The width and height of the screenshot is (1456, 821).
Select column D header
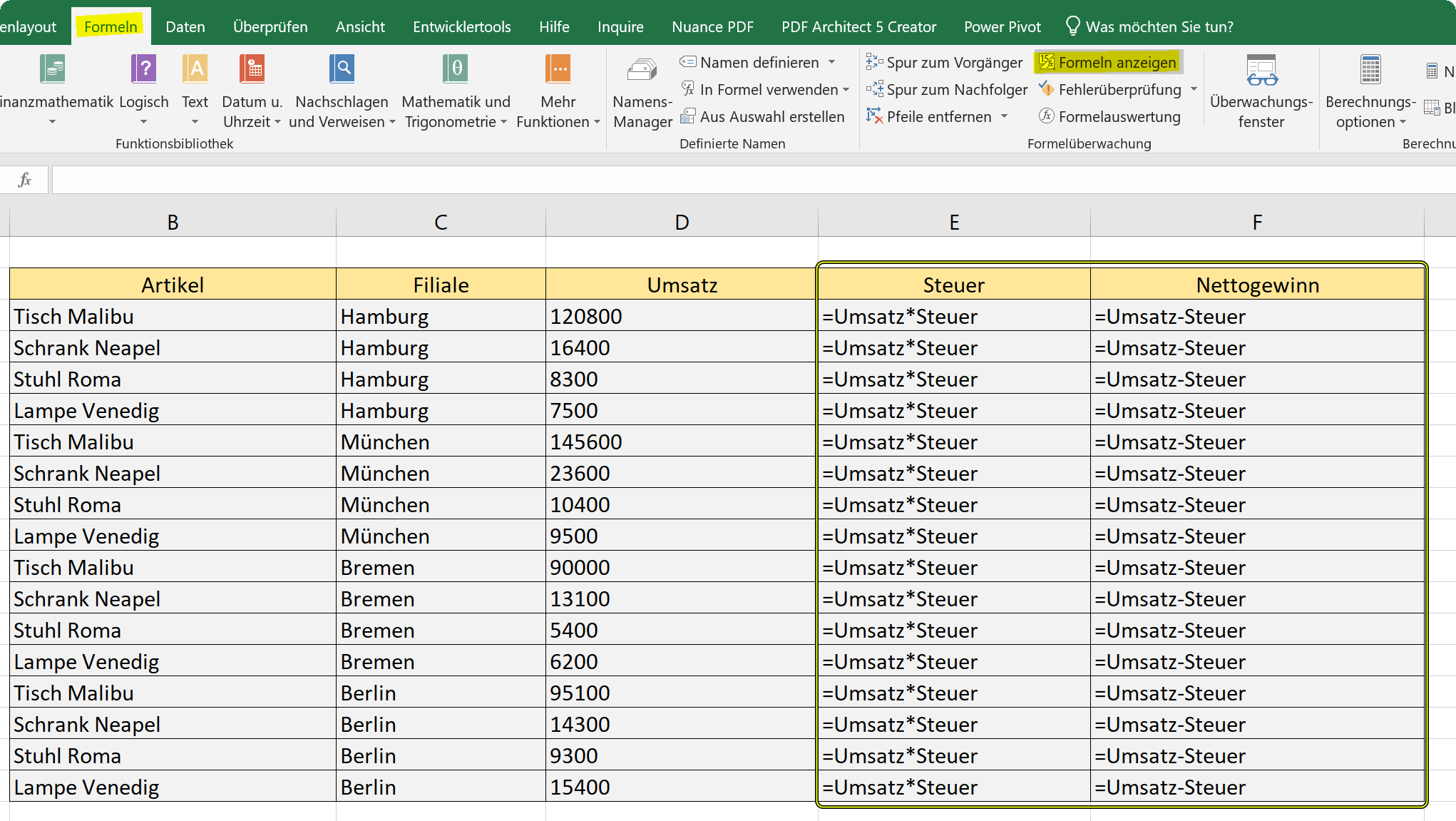point(682,222)
